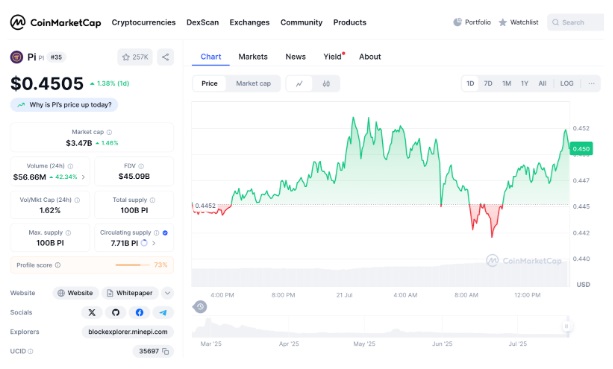613x369 pixels.
Task: Click the CoinMarketCap logo
Action: pyautogui.click(x=56, y=23)
